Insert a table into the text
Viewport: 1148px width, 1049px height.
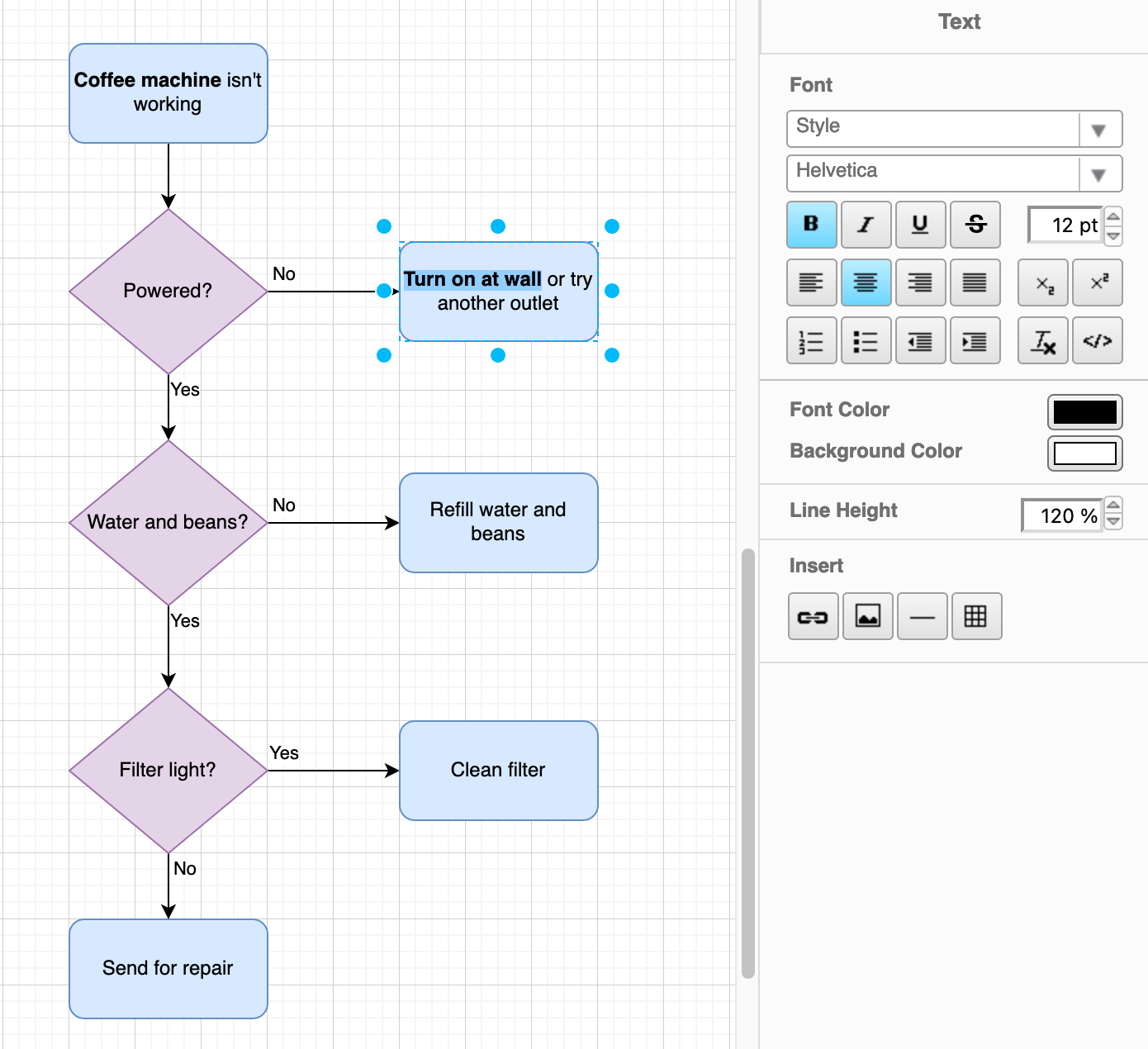click(x=977, y=616)
